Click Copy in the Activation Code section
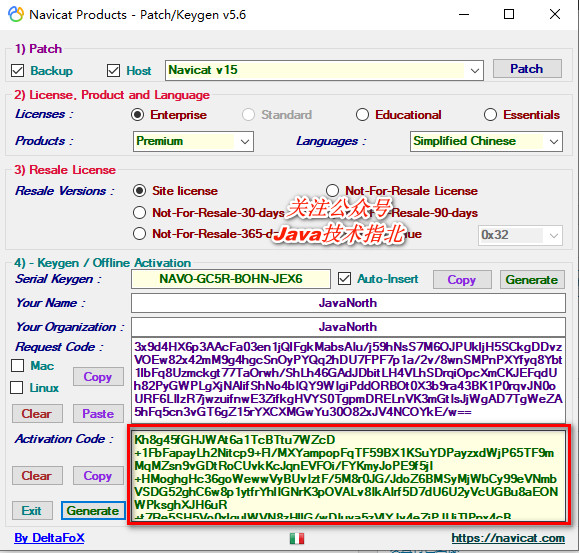The height and width of the screenshot is (553, 579). [x=98, y=475]
